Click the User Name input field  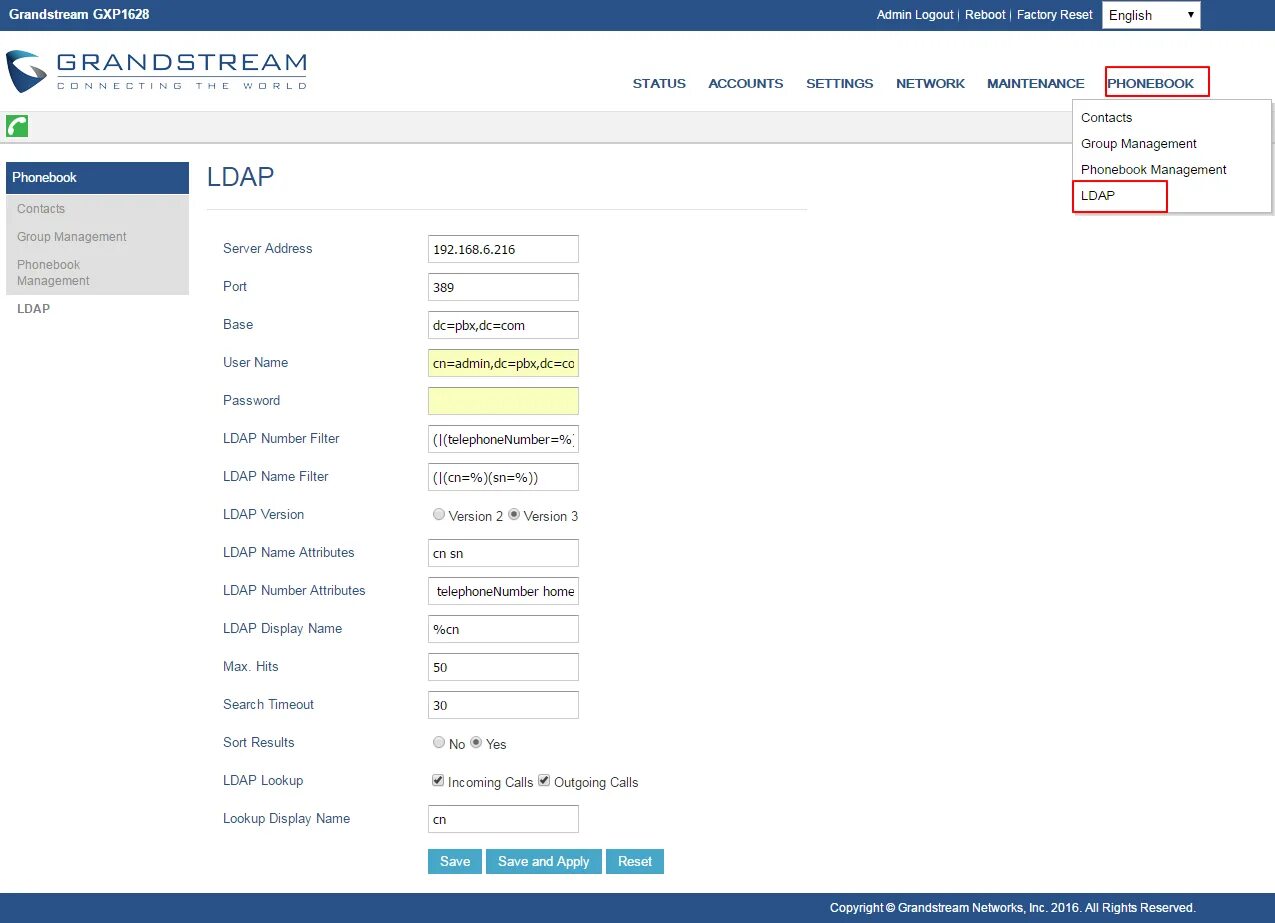[503, 363]
